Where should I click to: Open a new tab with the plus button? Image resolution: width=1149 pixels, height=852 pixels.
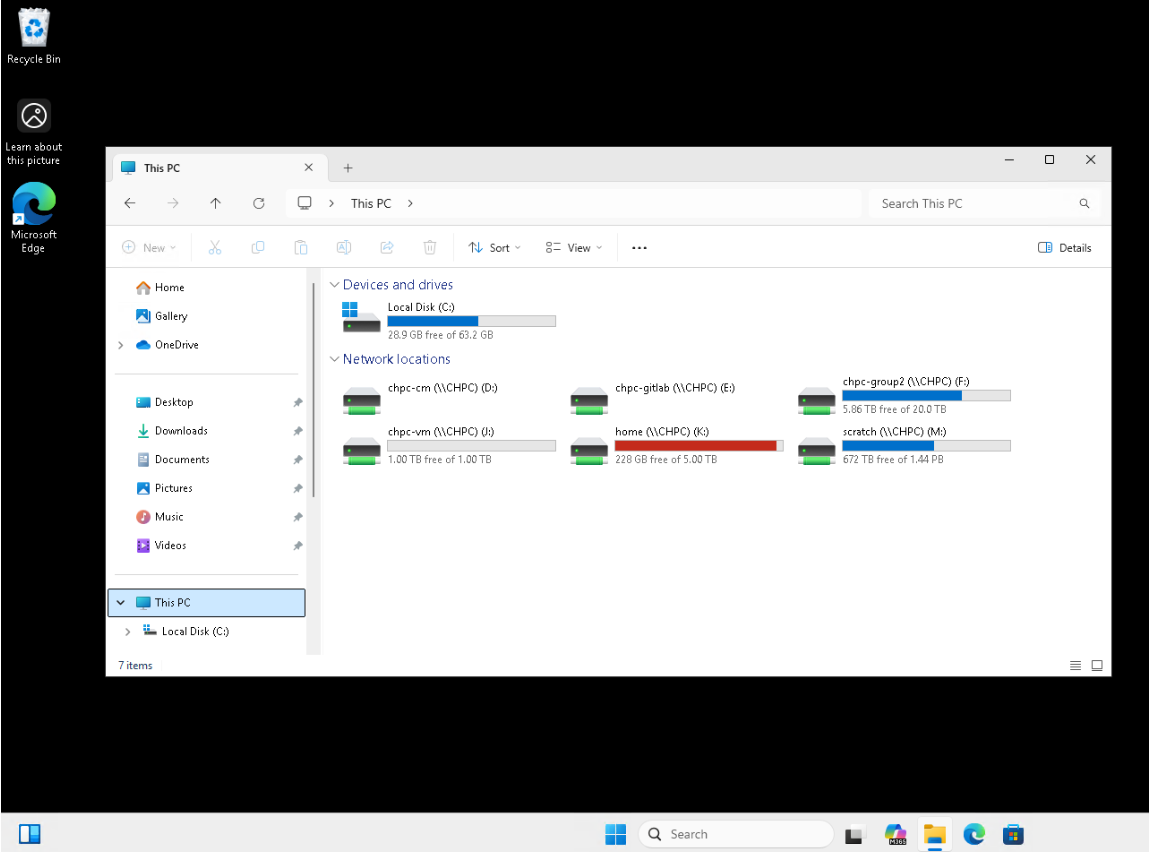coord(347,168)
